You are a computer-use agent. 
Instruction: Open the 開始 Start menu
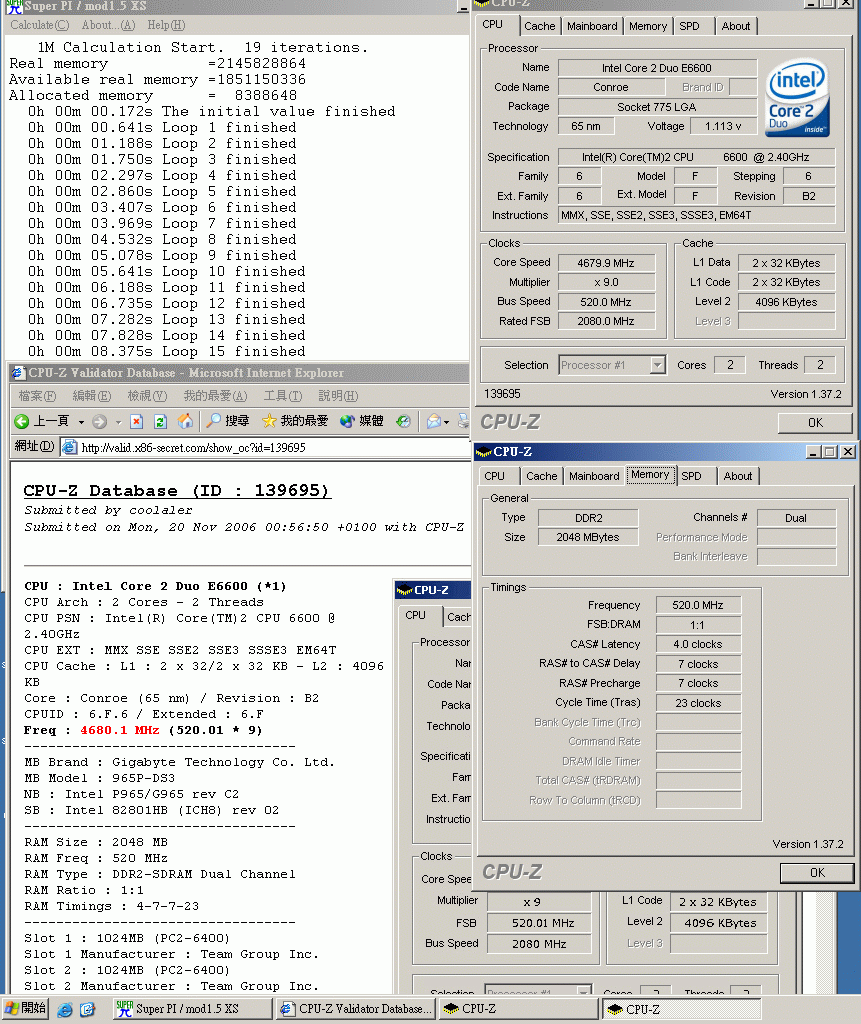pyautogui.click(x=25, y=1009)
